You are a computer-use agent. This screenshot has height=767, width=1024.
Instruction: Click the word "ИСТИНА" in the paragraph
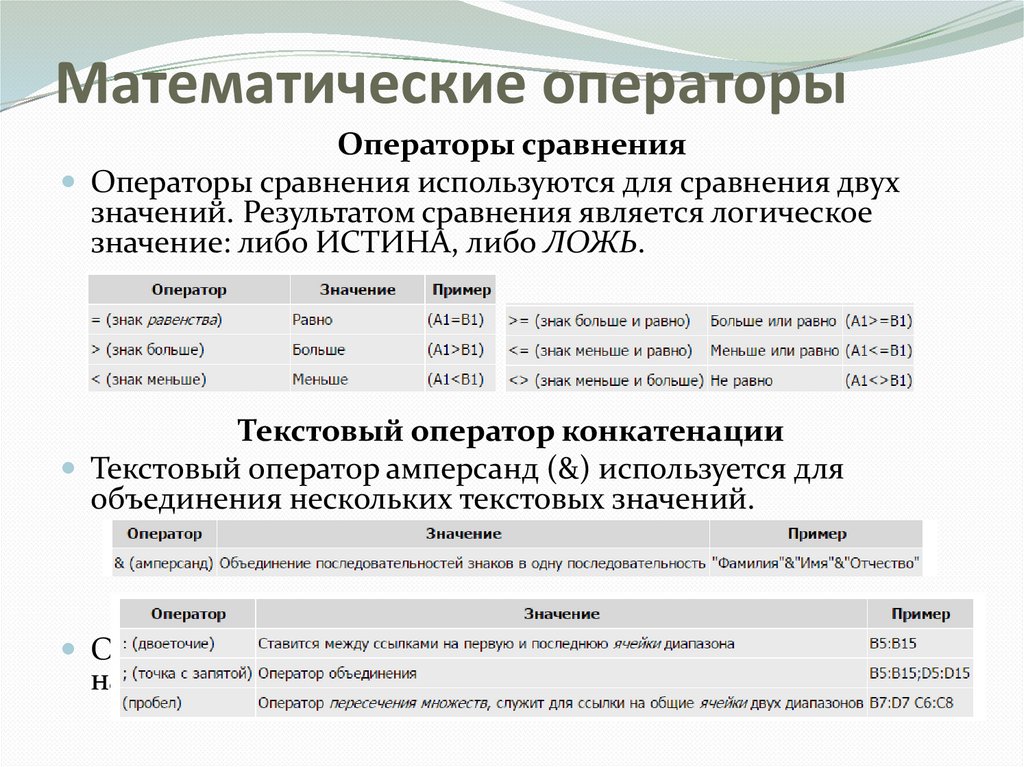click(x=383, y=243)
